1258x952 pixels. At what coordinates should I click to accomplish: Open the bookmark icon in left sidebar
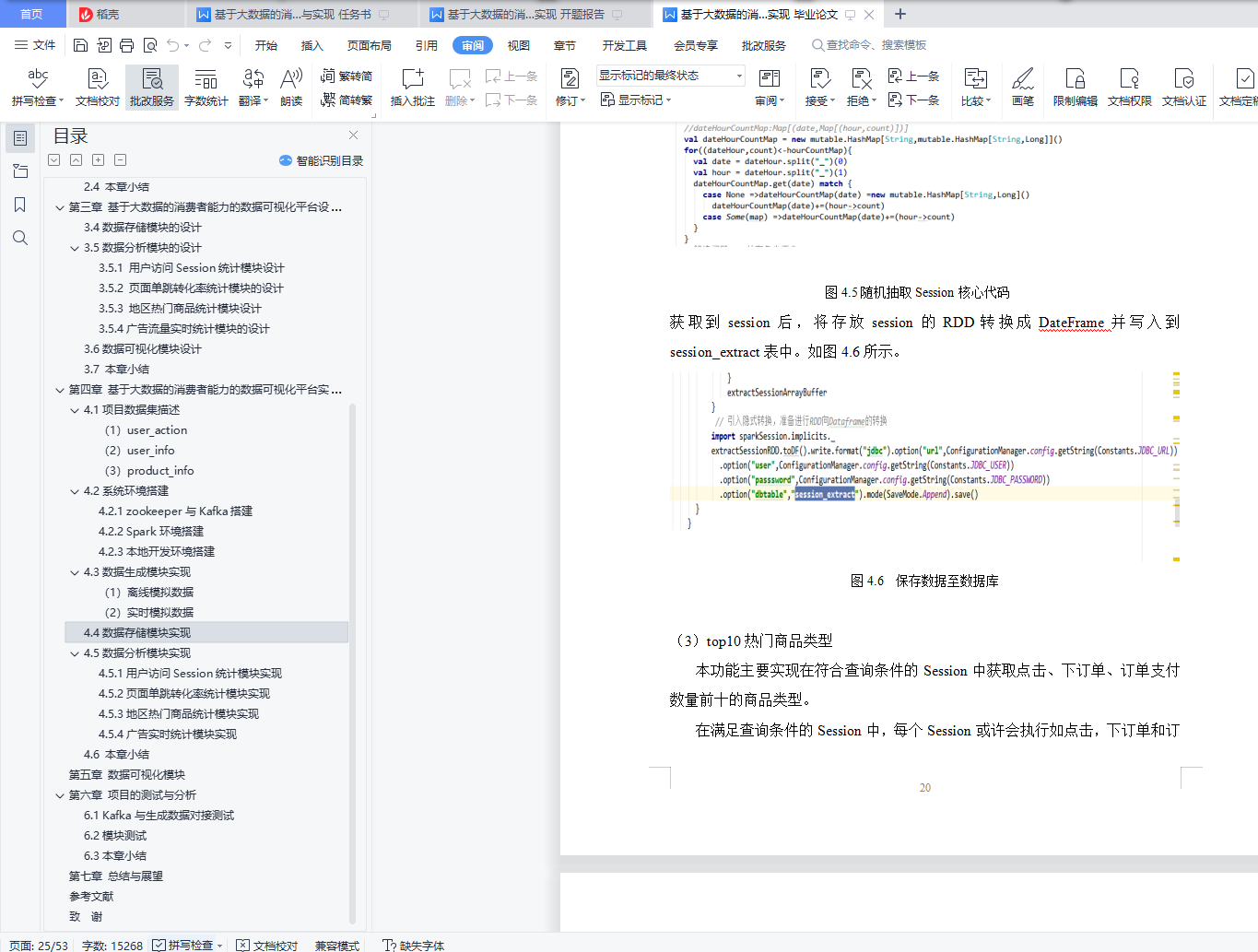point(20,205)
